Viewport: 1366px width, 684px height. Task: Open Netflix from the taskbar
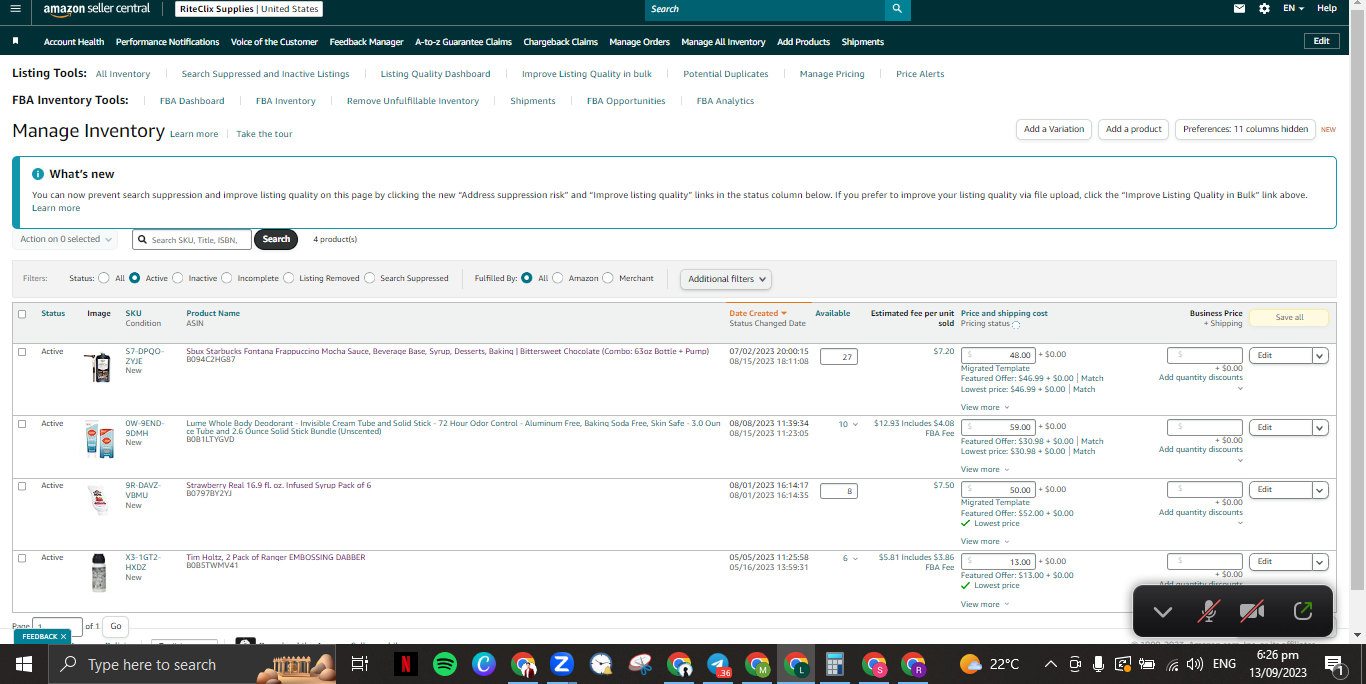[405, 664]
